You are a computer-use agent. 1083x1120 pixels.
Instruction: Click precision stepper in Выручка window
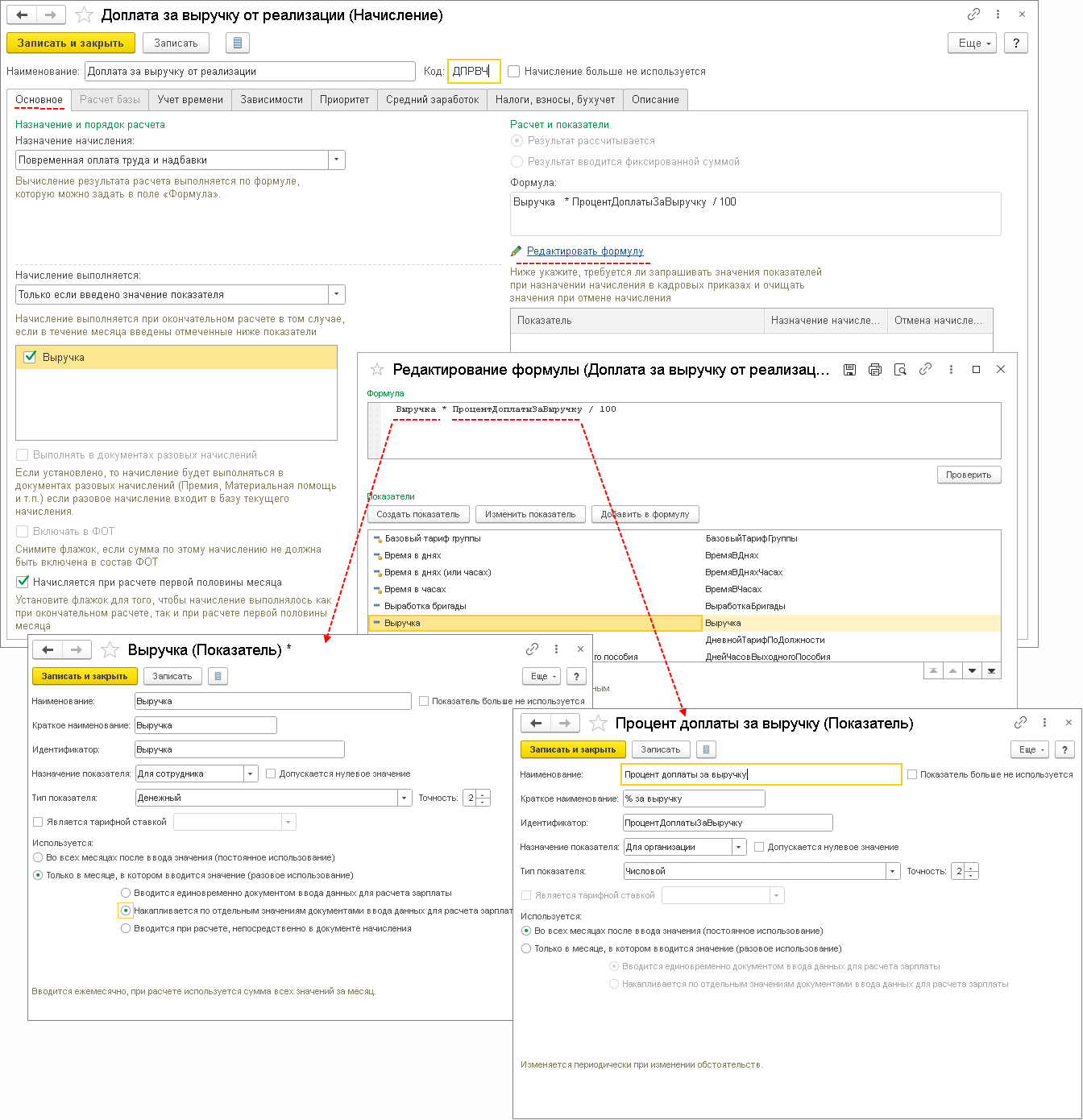(x=483, y=798)
